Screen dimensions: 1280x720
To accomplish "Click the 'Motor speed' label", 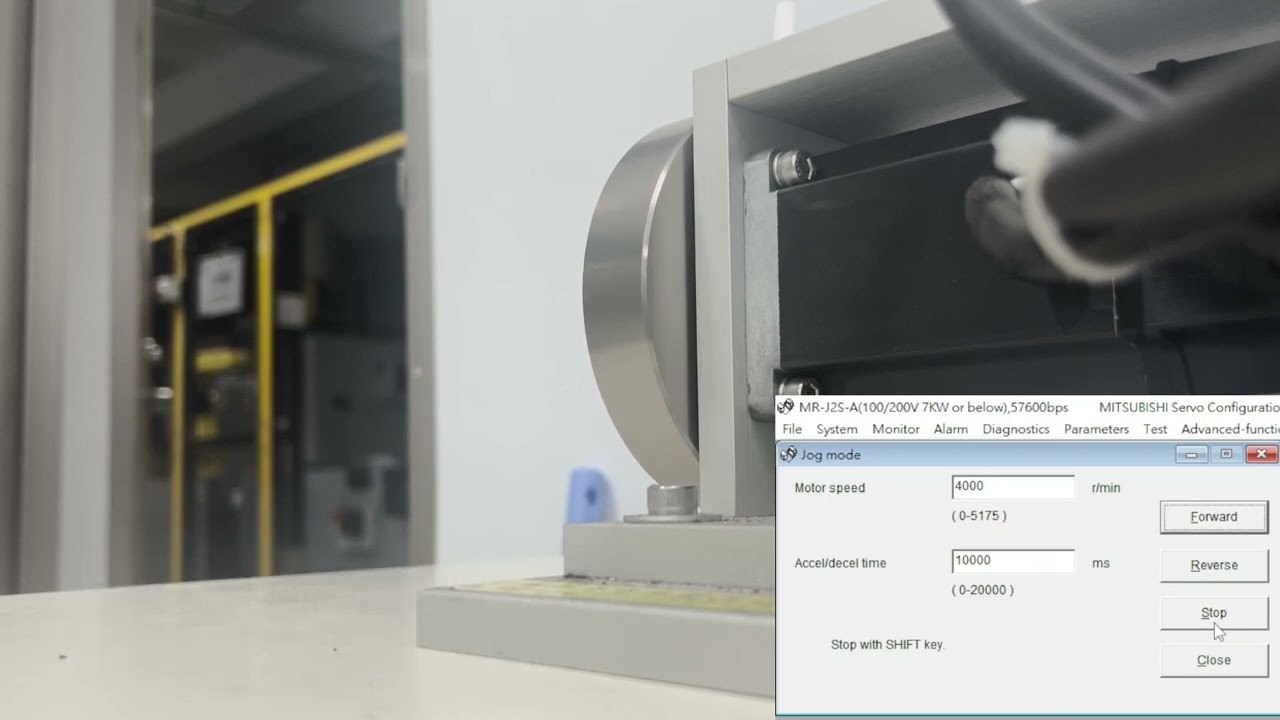I will click(x=830, y=488).
